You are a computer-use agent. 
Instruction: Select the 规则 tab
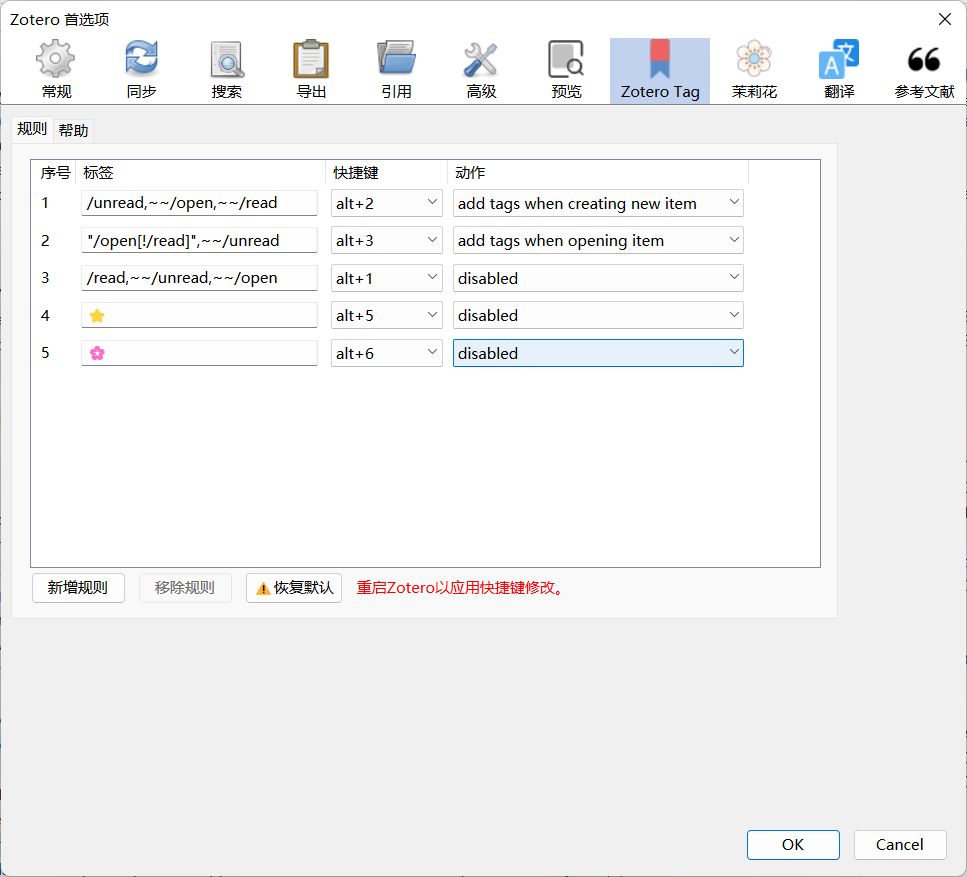pos(31,130)
